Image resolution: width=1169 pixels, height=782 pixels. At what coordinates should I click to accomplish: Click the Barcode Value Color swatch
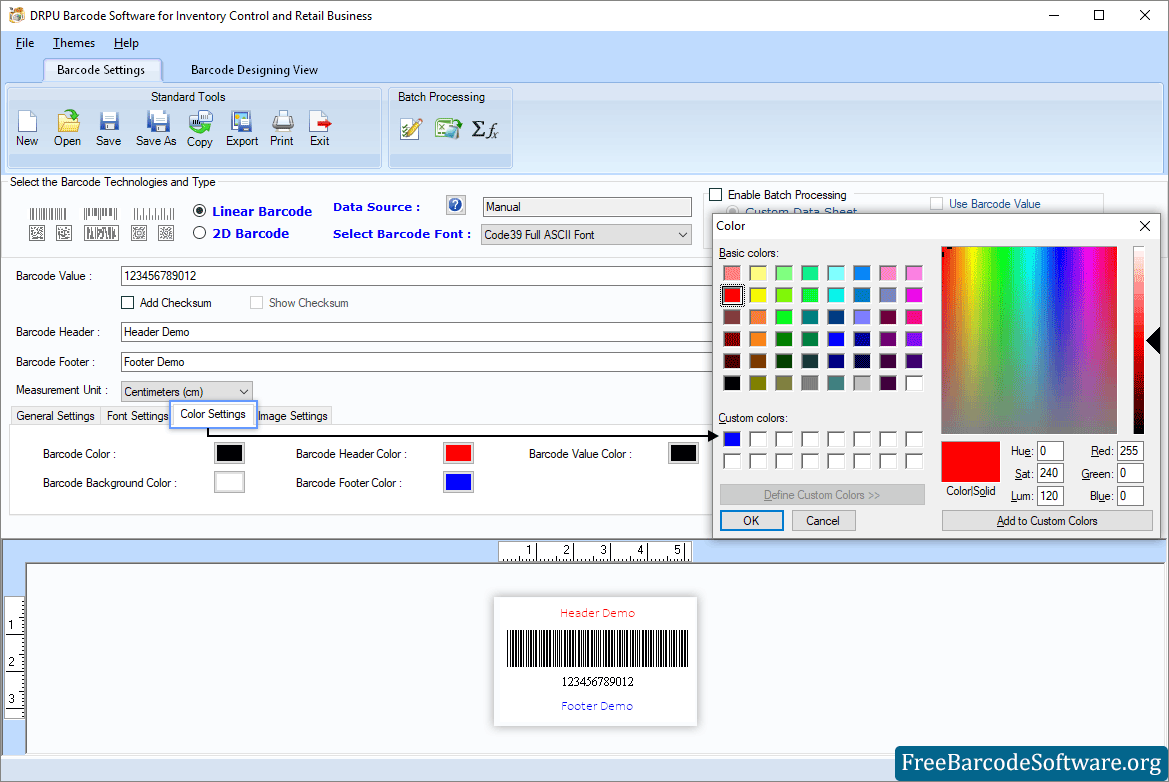coord(683,453)
